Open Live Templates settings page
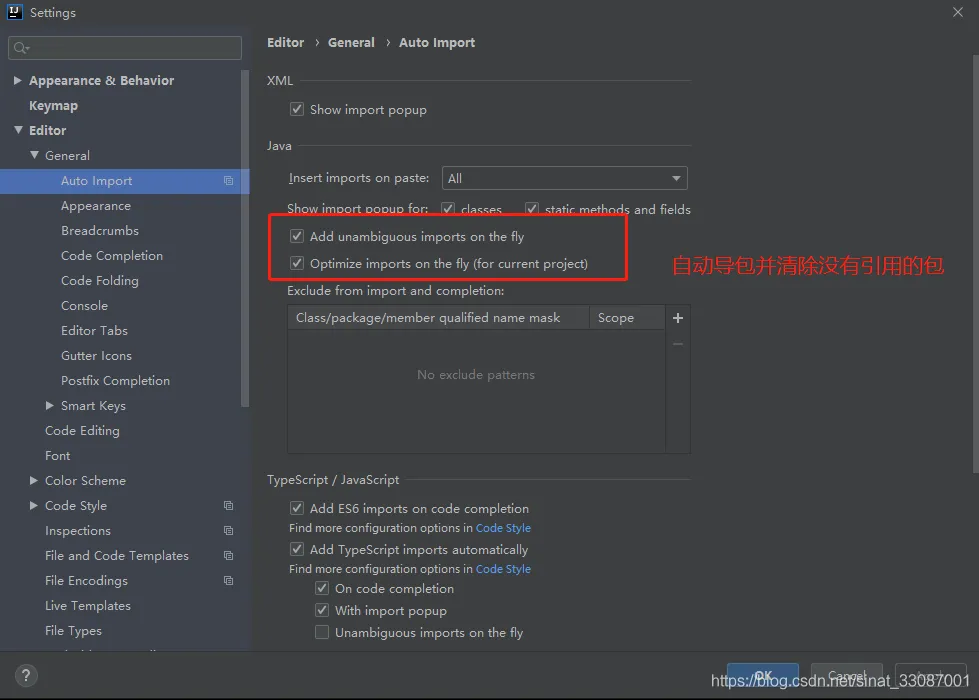 [87, 605]
